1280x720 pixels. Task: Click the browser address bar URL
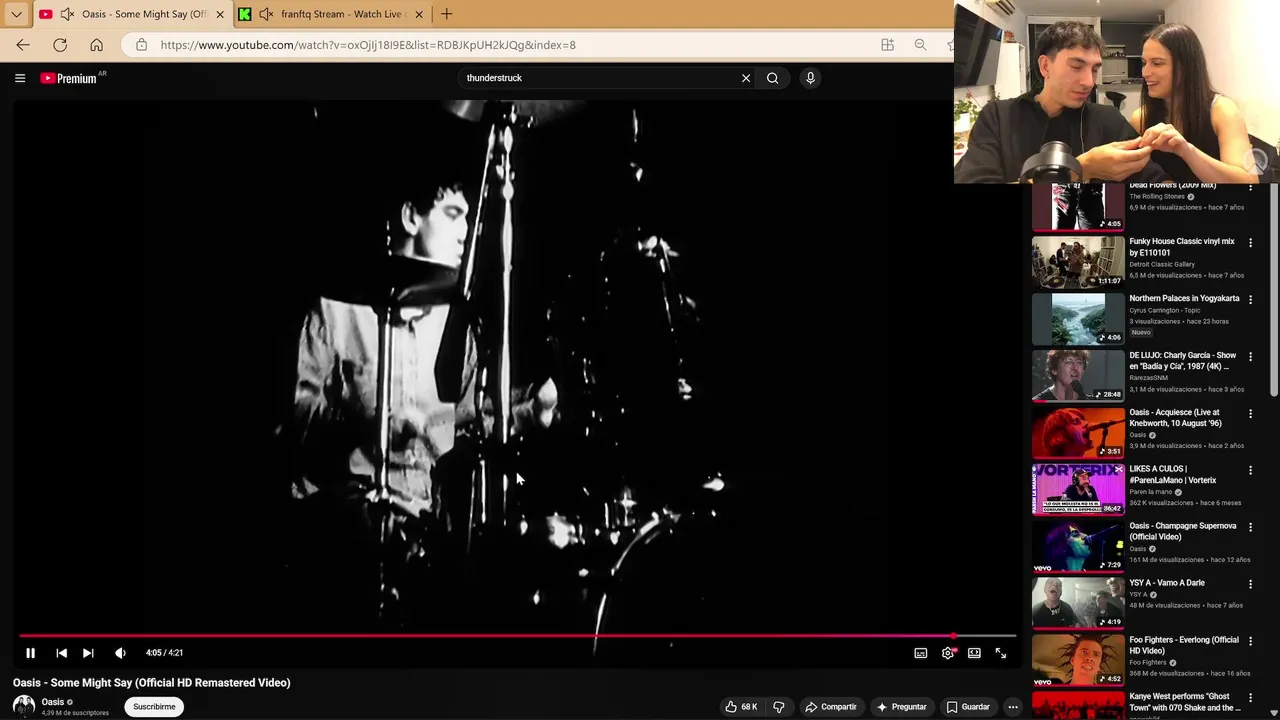(368, 45)
